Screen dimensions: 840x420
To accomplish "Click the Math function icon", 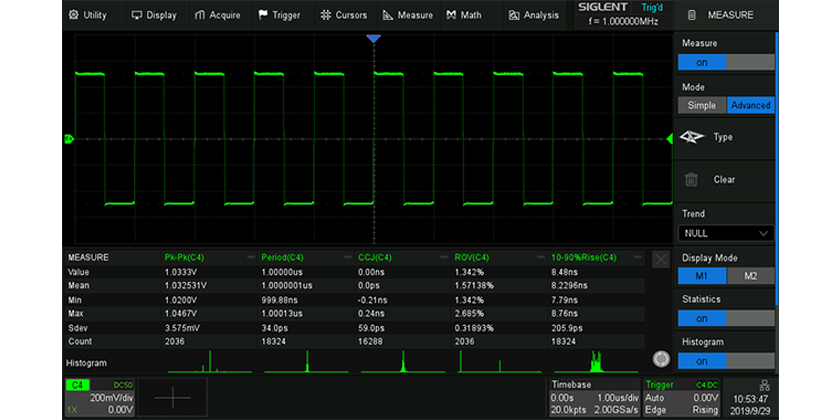I will coord(452,15).
